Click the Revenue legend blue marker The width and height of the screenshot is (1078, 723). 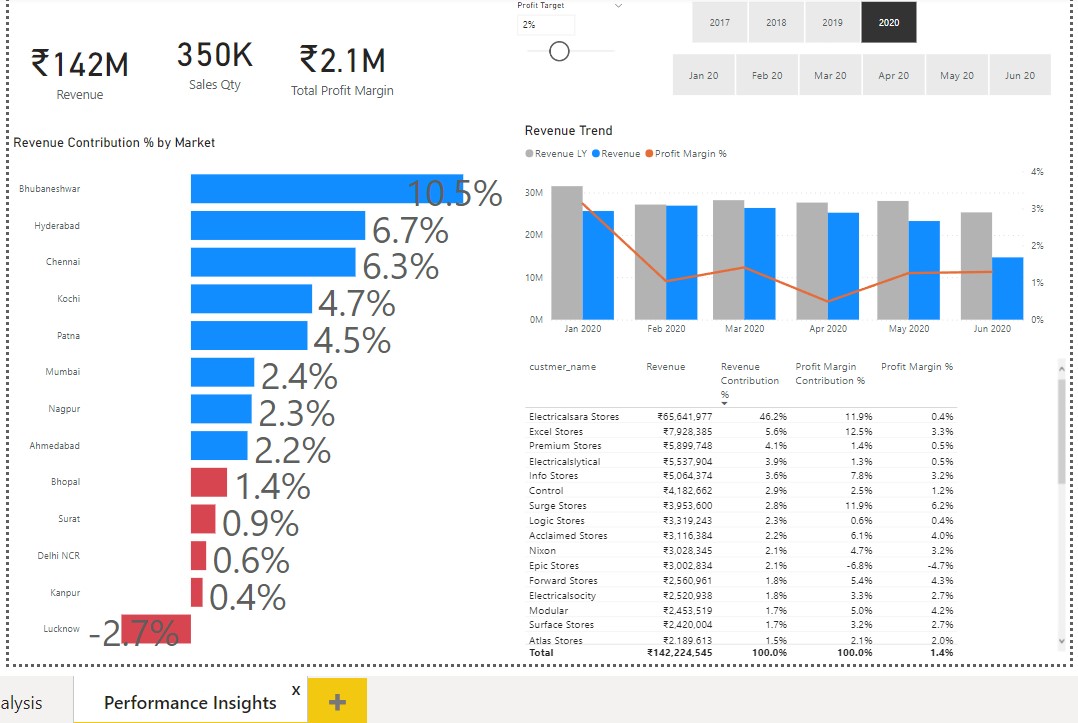click(x=596, y=153)
